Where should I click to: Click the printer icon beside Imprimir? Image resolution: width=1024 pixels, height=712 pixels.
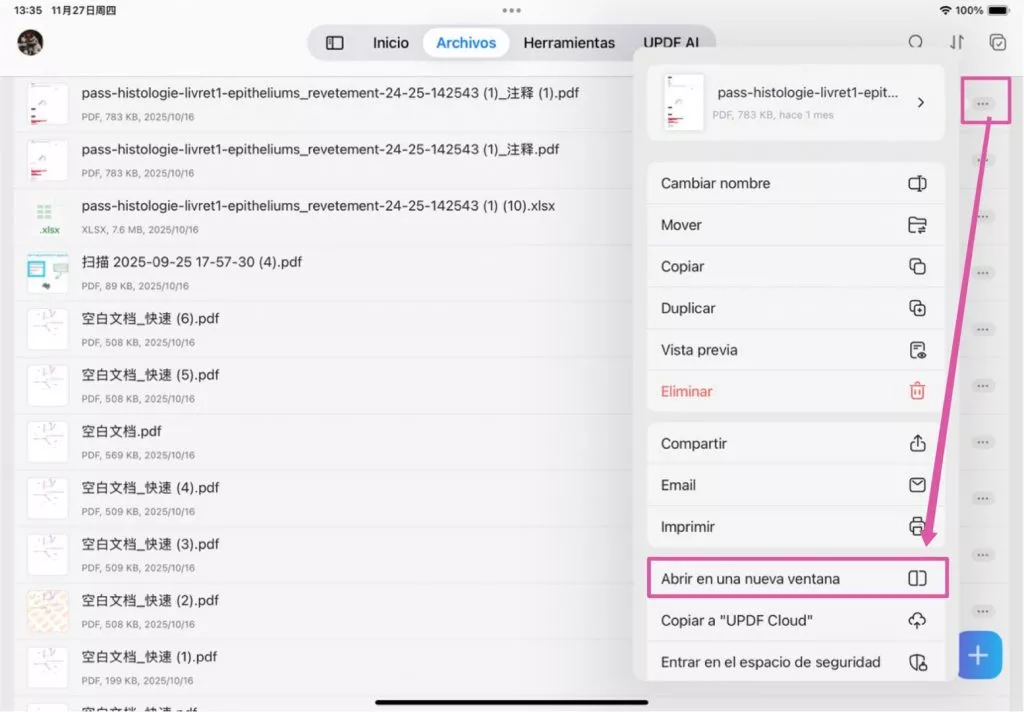point(917,526)
